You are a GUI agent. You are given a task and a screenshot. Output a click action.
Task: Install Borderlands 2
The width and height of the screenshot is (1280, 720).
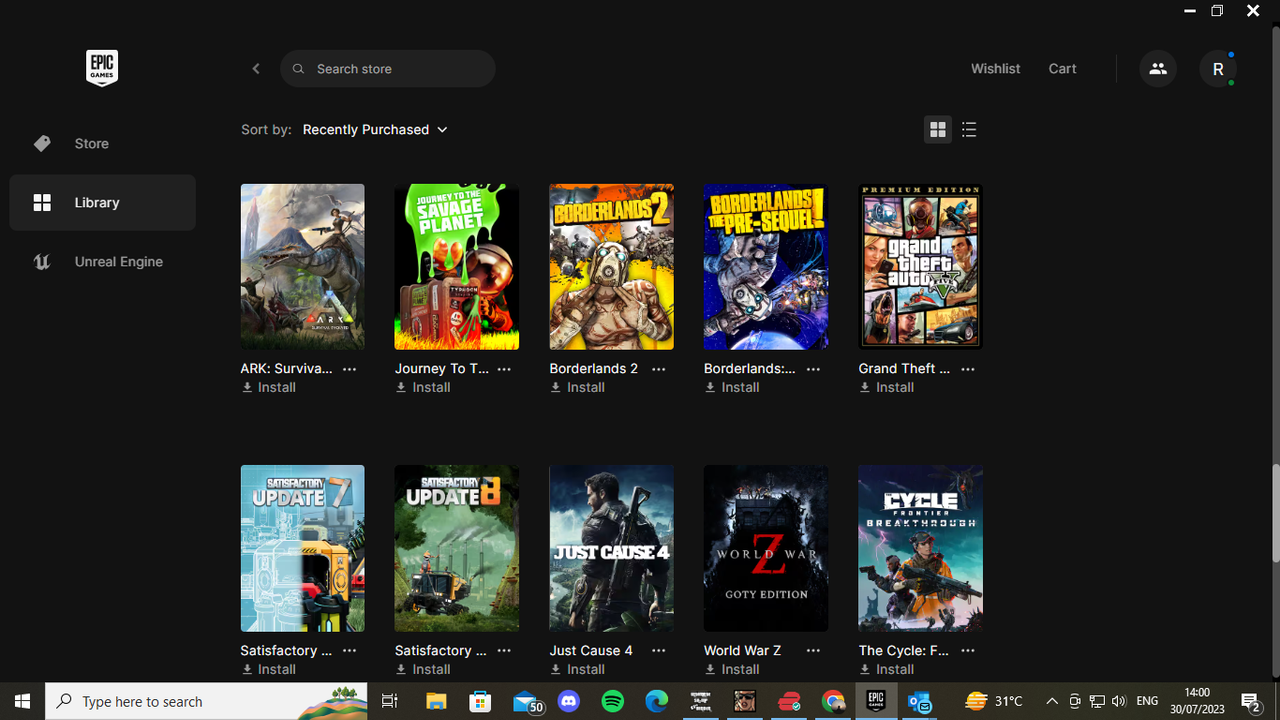(x=578, y=388)
